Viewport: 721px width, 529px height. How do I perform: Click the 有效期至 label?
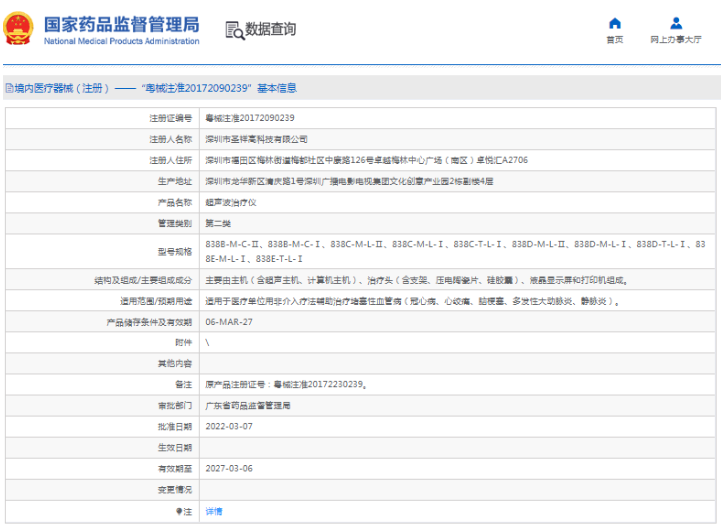tap(175, 468)
